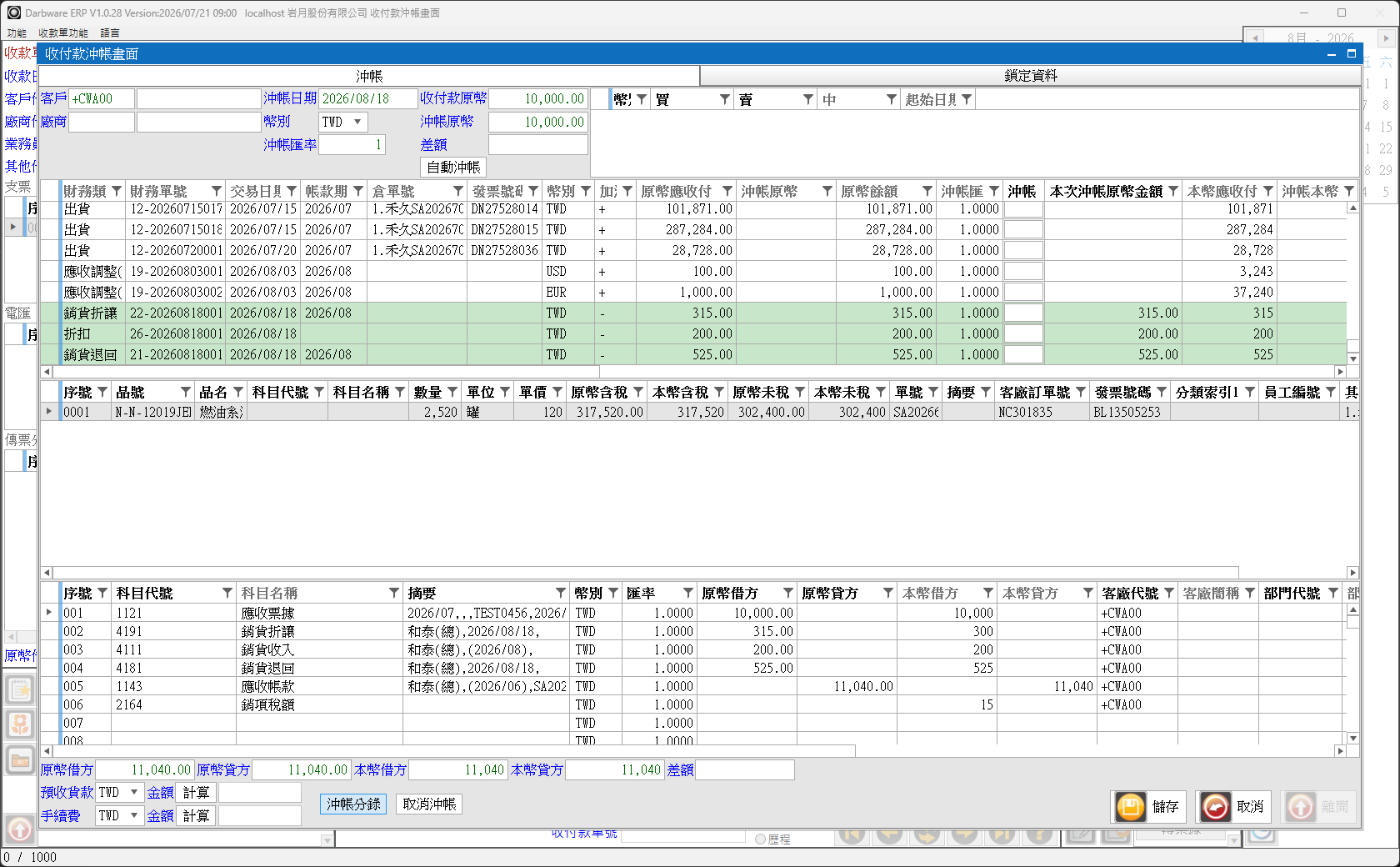Open the 語言 menu
The image size is (1400, 867).
(110, 33)
